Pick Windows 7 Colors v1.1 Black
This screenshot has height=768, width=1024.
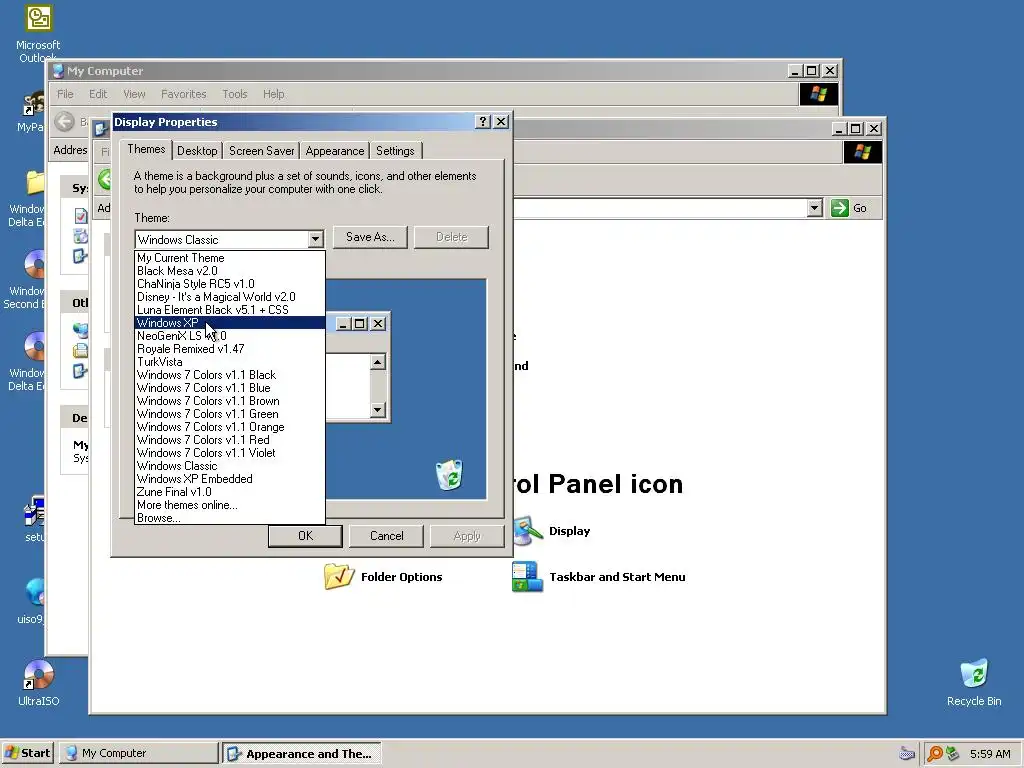[229, 375]
